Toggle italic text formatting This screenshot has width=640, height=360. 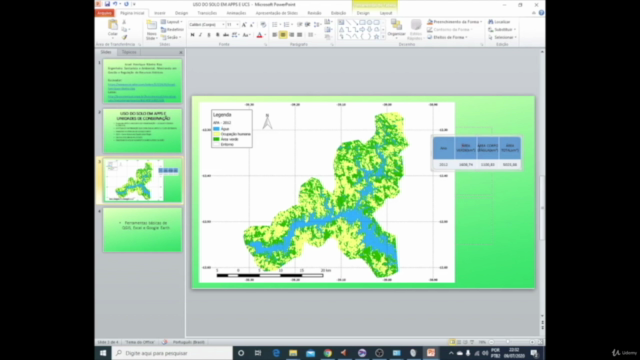200,35
